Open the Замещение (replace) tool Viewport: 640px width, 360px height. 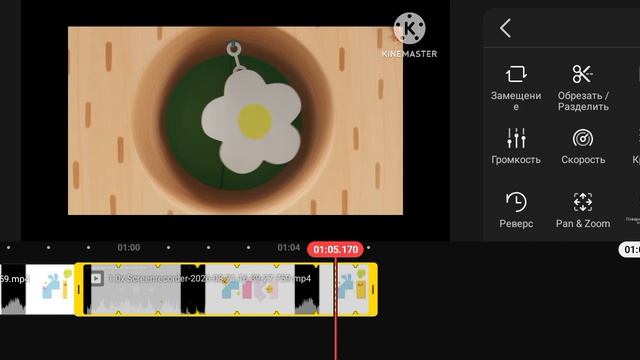point(516,88)
